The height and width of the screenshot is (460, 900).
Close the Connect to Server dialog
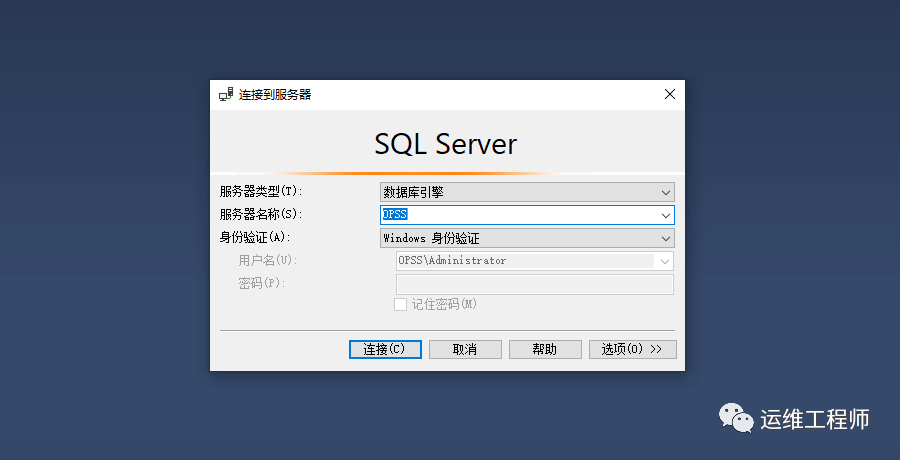[x=669, y=94]
